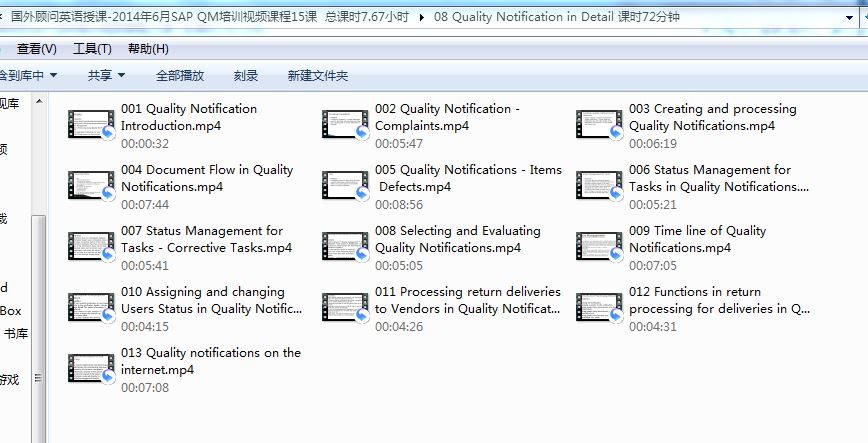Expand breadcrumb arrow before 08 Quality Notification
Screen dimensions: 868x443
pyautogui.click(x=422, y=17)
